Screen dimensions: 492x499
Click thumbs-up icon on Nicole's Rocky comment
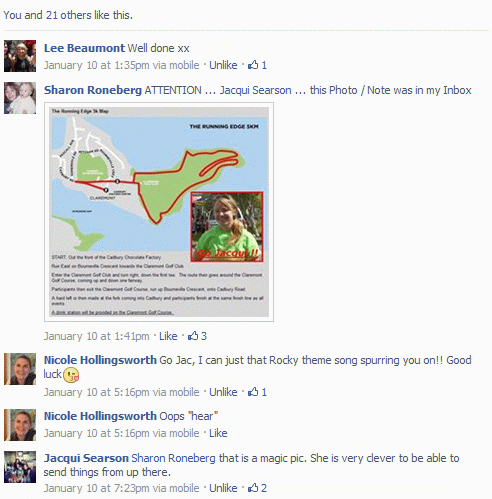pos(253,392)
